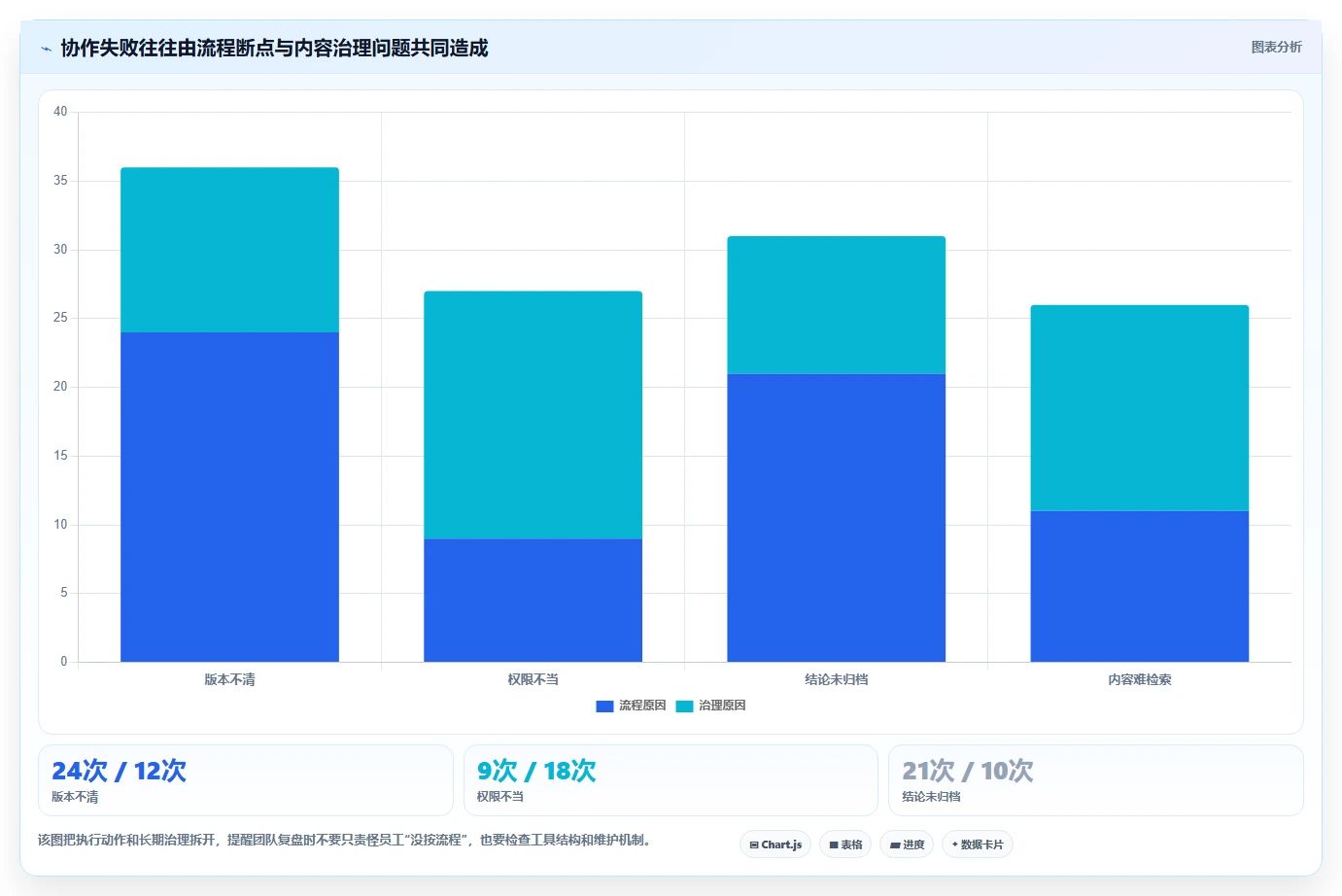Click the 内容难检索 x-axis label
The height and width of the screenshot is (896, 1342).
pyautogui.click(x=1139, y=679)
